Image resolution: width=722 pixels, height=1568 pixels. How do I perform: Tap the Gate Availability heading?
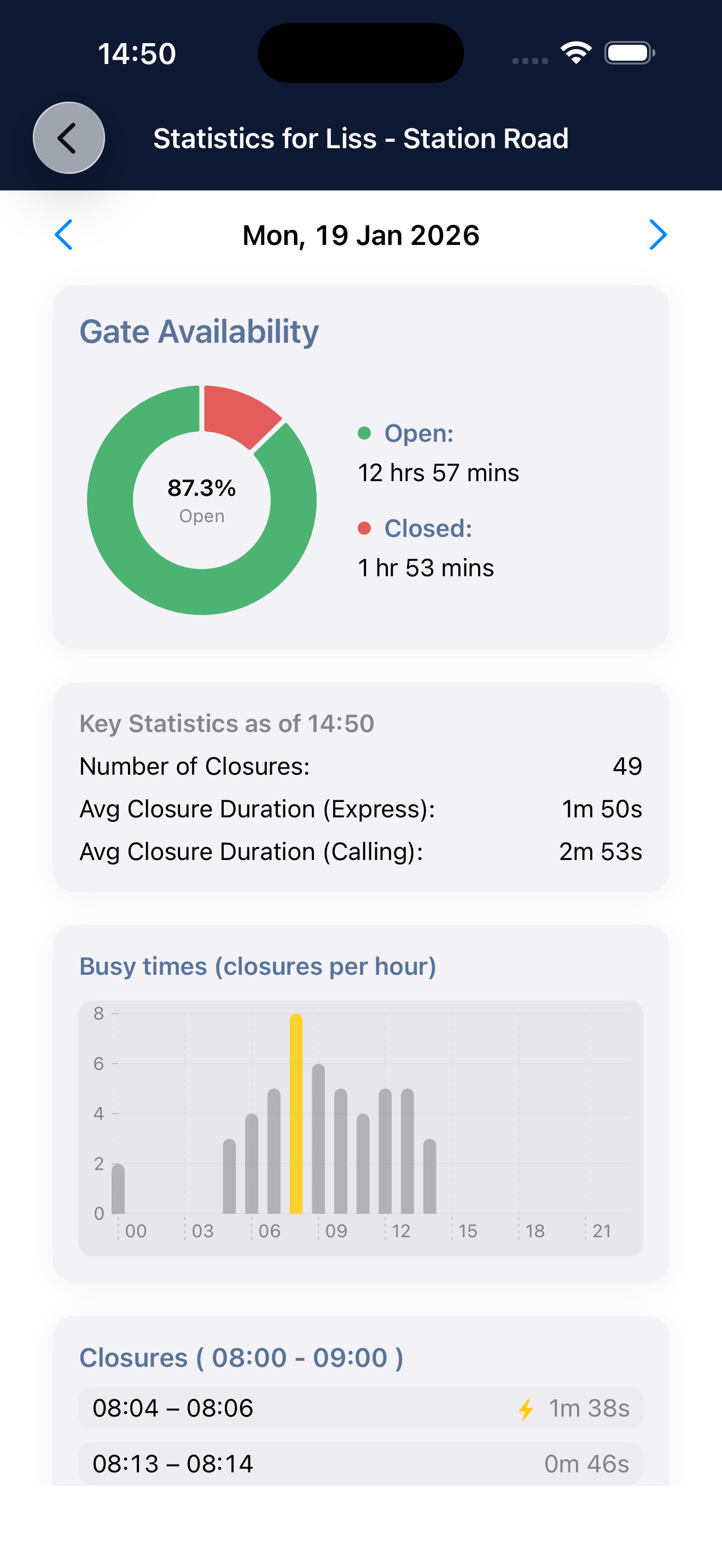click(199, 332)
